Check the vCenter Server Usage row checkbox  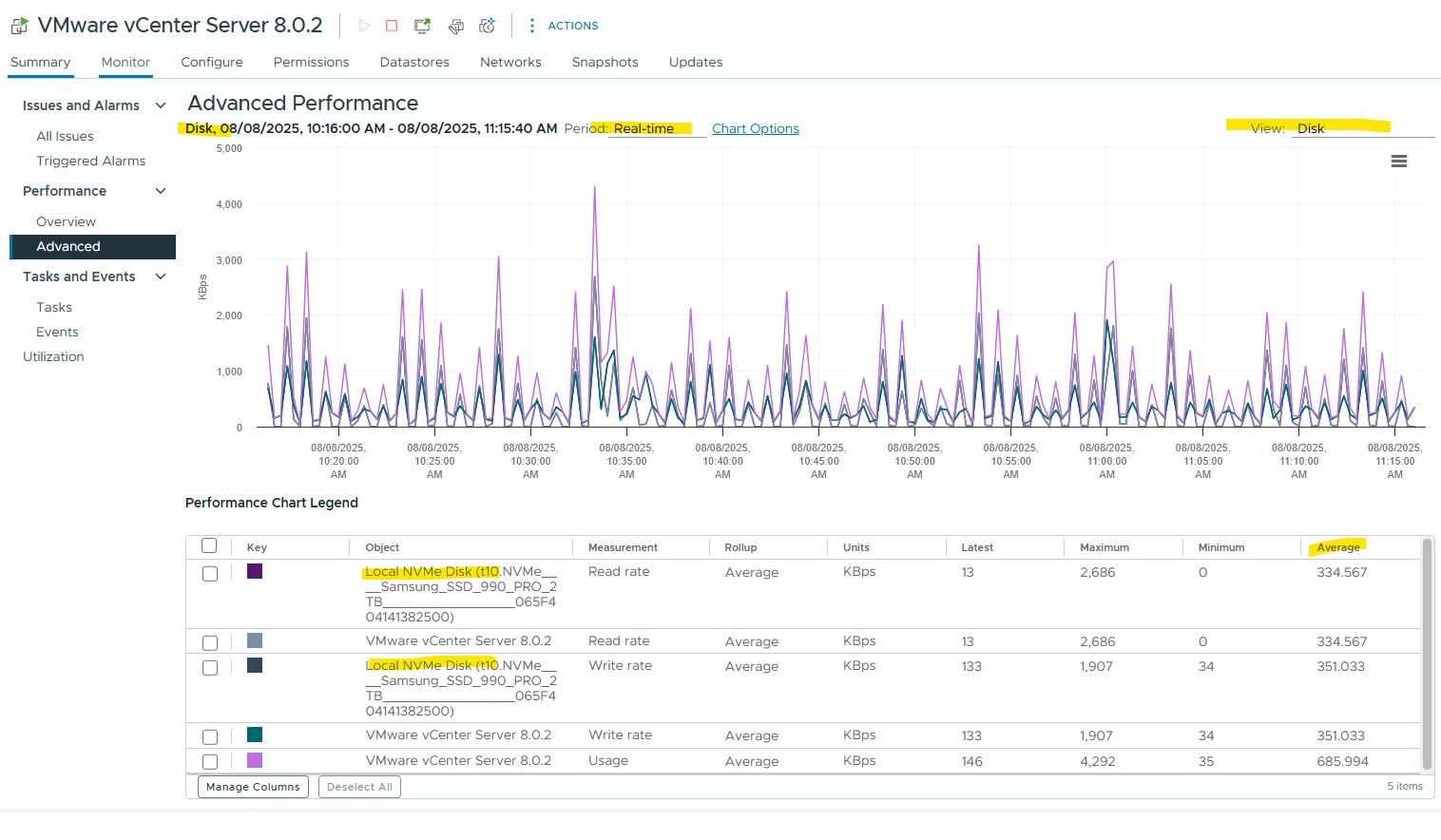point(210,762)
